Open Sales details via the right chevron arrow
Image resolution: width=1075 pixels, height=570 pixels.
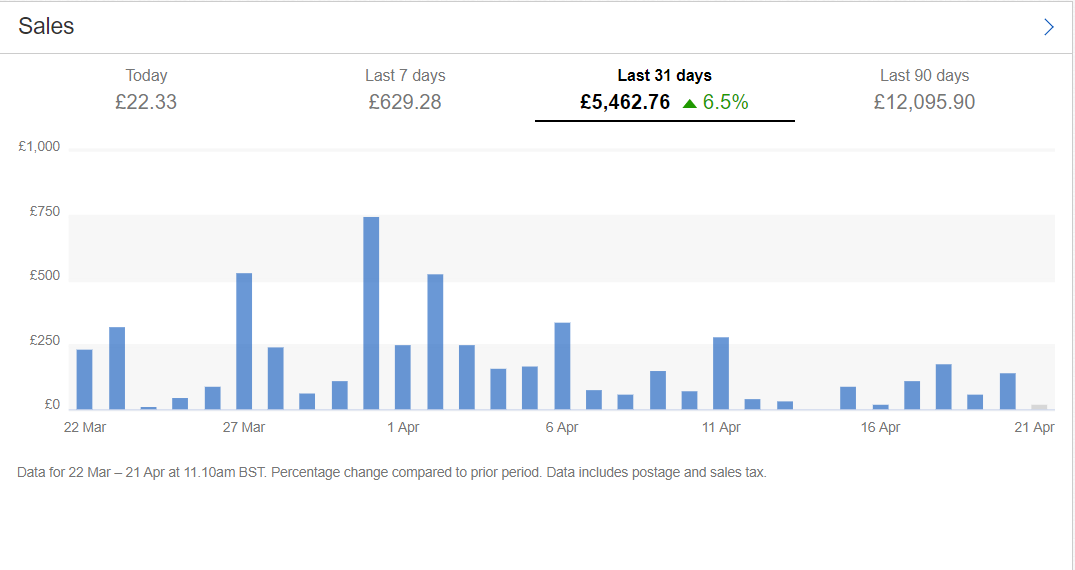click(1048, 27)
